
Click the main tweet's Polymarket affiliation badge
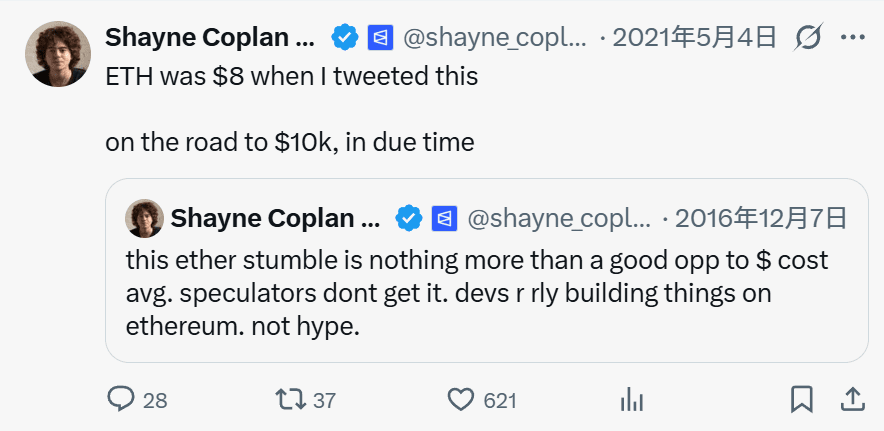(x=381, y=39)
